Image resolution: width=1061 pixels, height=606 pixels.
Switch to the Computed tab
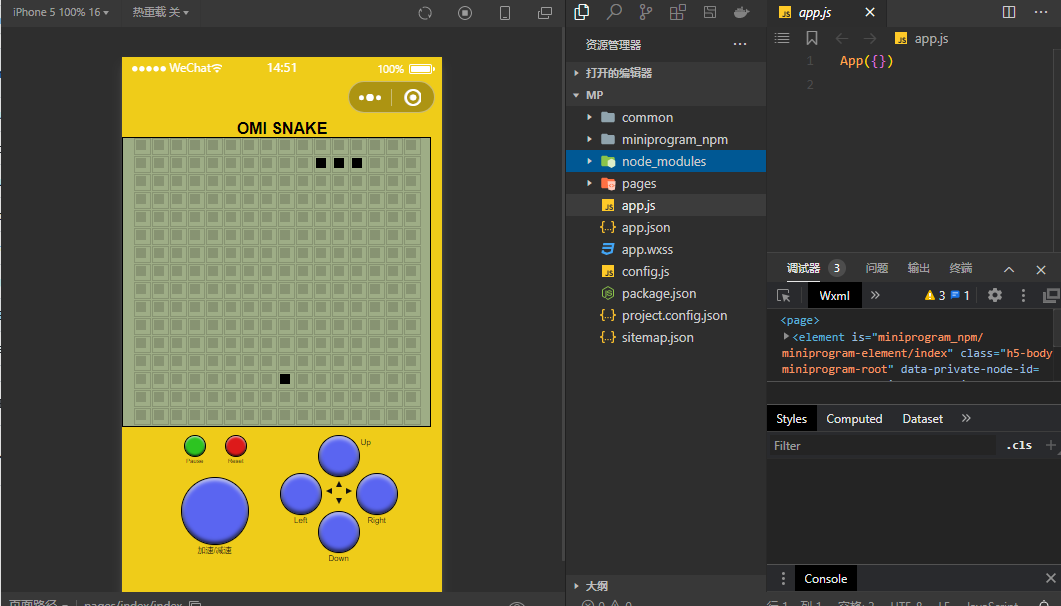854,419
